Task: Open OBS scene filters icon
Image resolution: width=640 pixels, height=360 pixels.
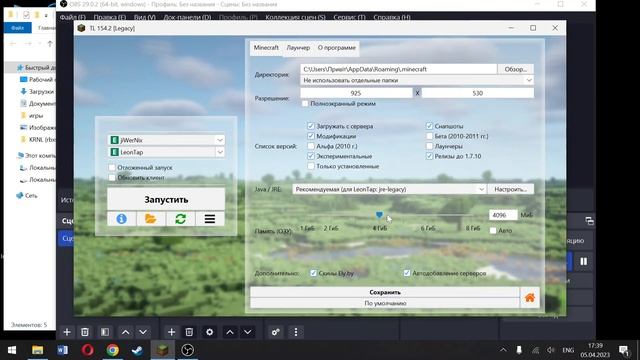Action: [x=105, y=332]
